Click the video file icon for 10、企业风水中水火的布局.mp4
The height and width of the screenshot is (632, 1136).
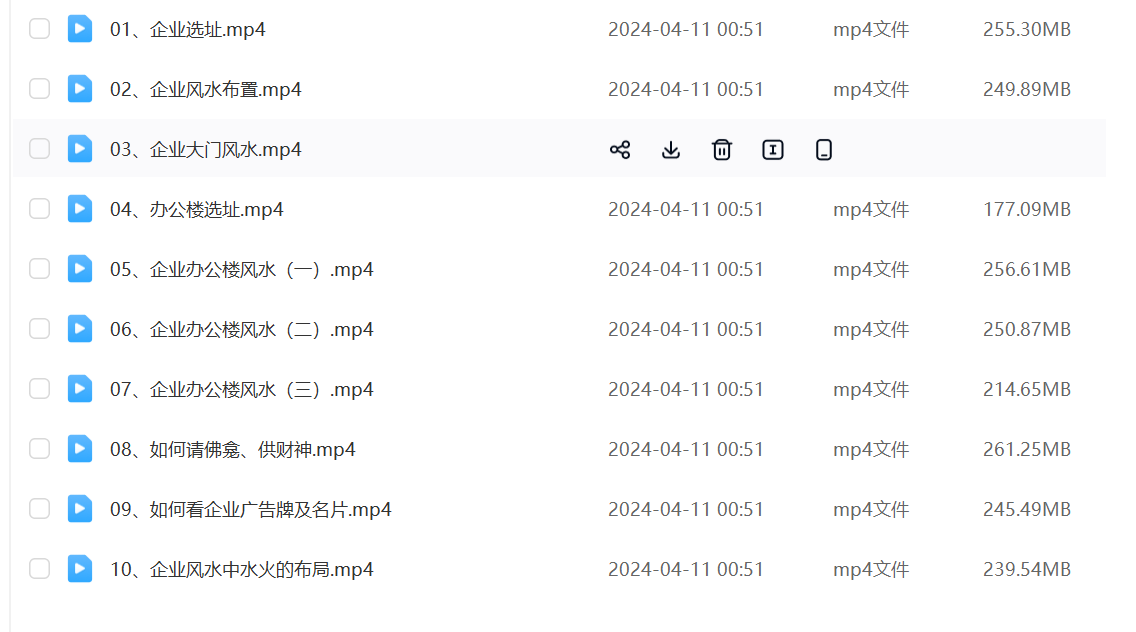coord(80,569)
